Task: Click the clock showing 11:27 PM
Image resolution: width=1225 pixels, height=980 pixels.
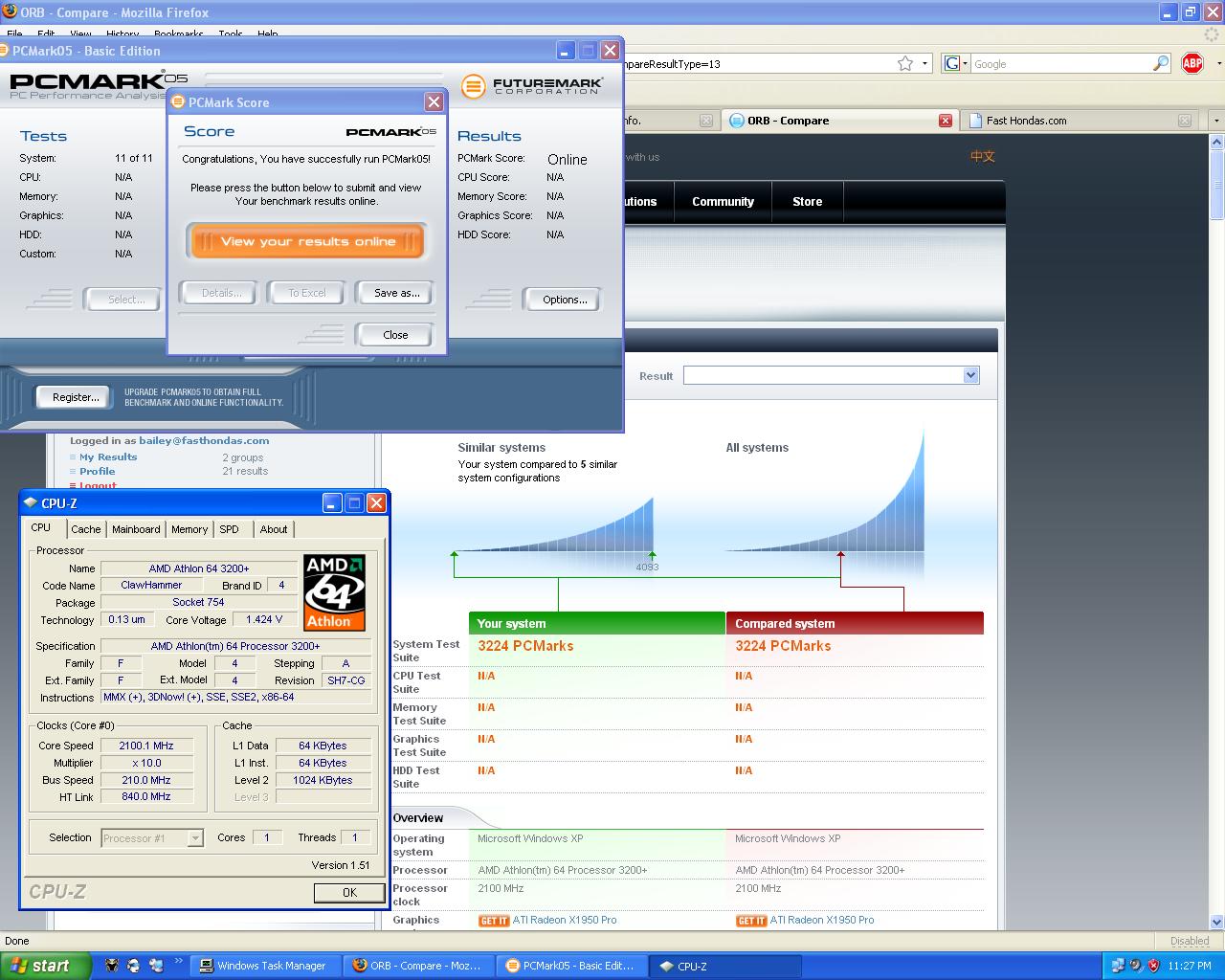Action: point(1190,966)
